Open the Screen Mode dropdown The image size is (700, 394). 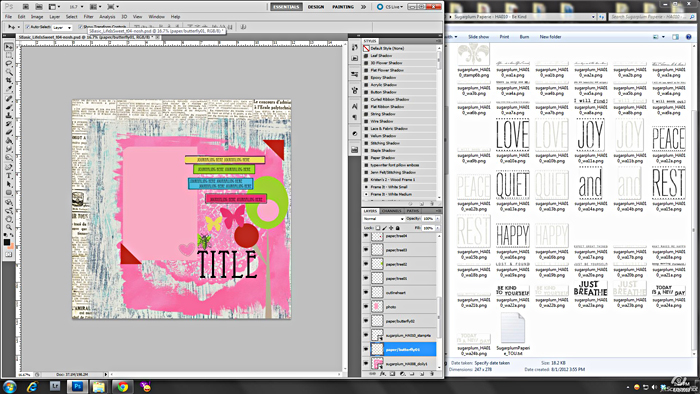click(112, 7)
